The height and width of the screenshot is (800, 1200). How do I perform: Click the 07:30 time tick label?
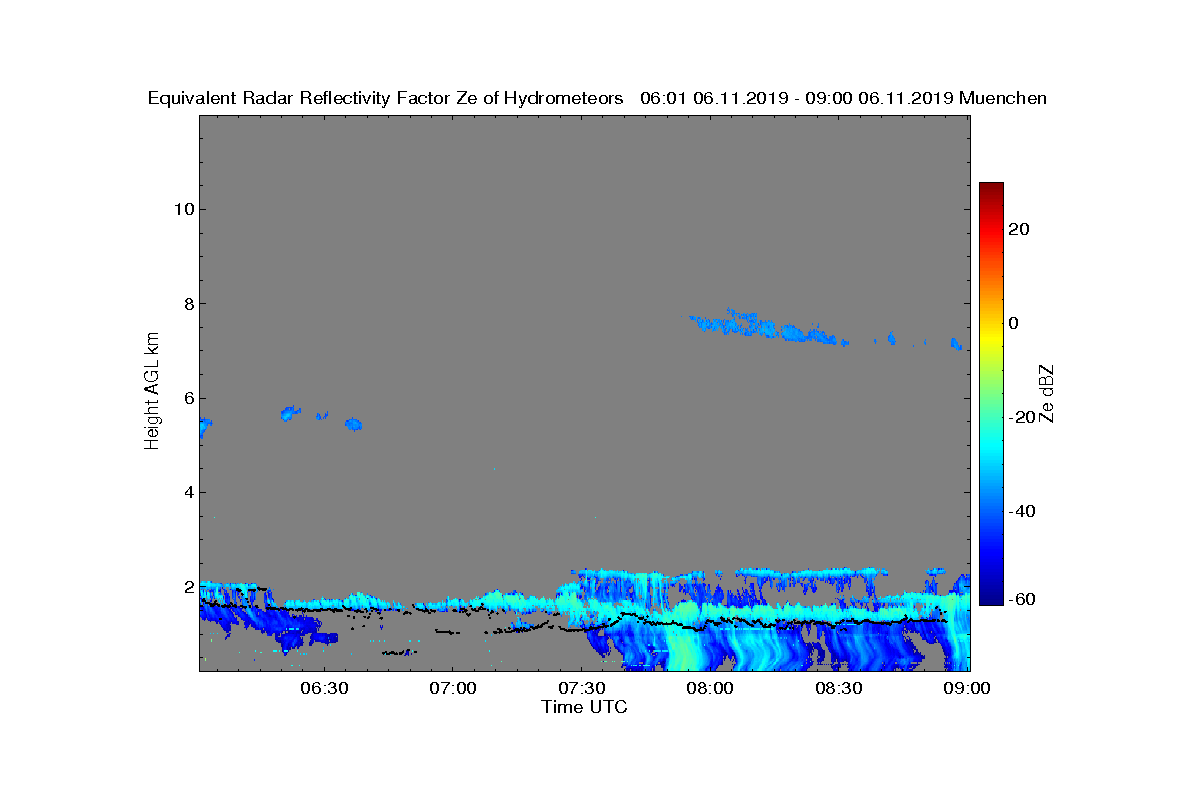tap(580, 689)
